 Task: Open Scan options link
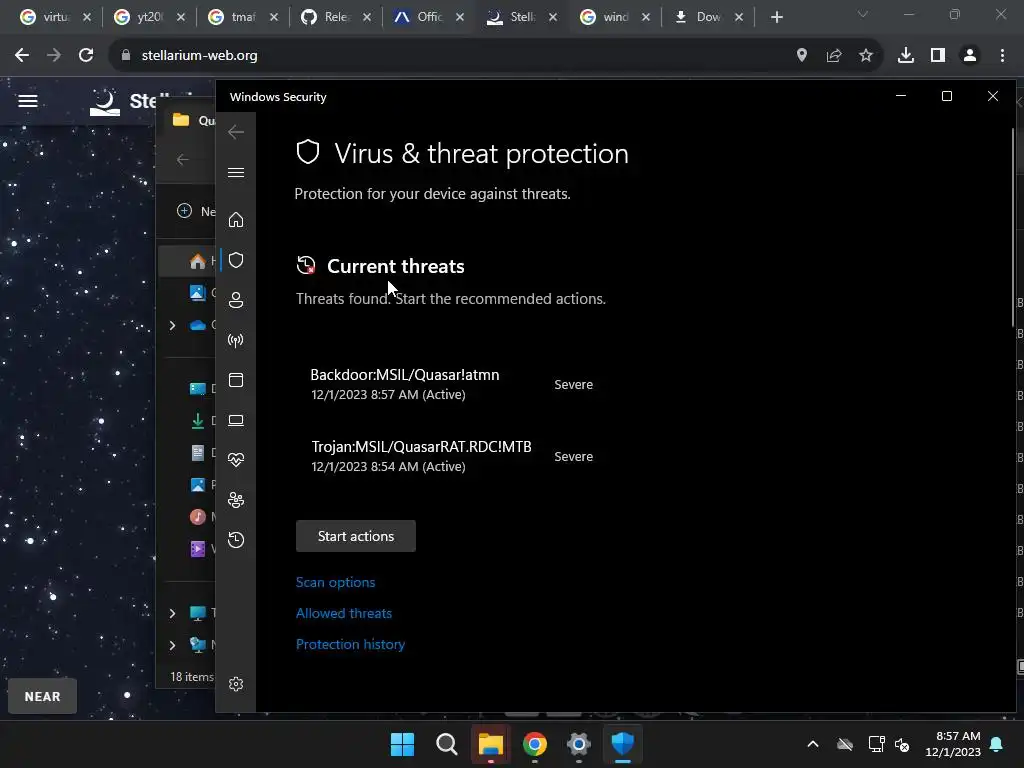336,583
